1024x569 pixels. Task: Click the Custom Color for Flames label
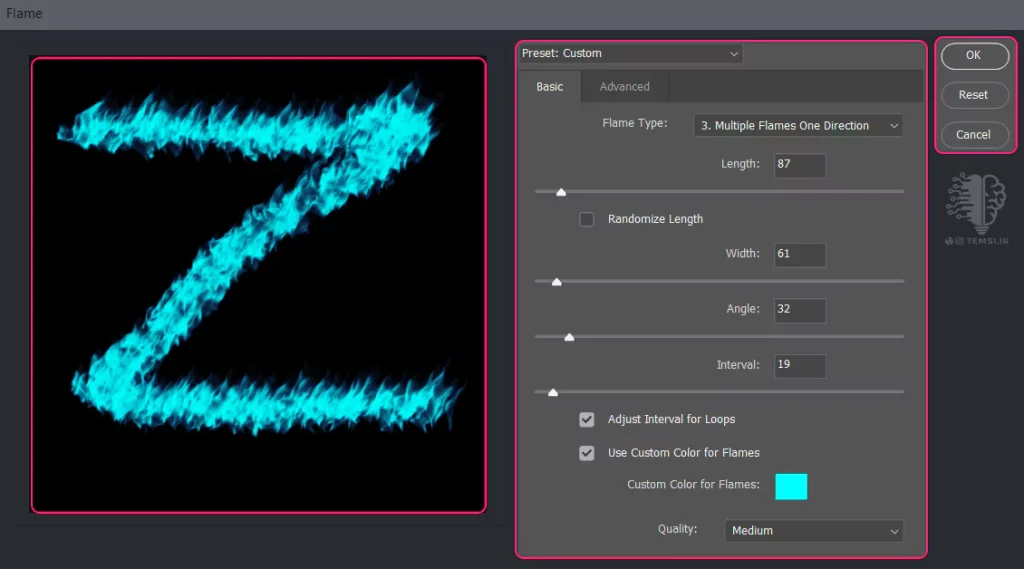pyautogui.click(x=694, y=485)
